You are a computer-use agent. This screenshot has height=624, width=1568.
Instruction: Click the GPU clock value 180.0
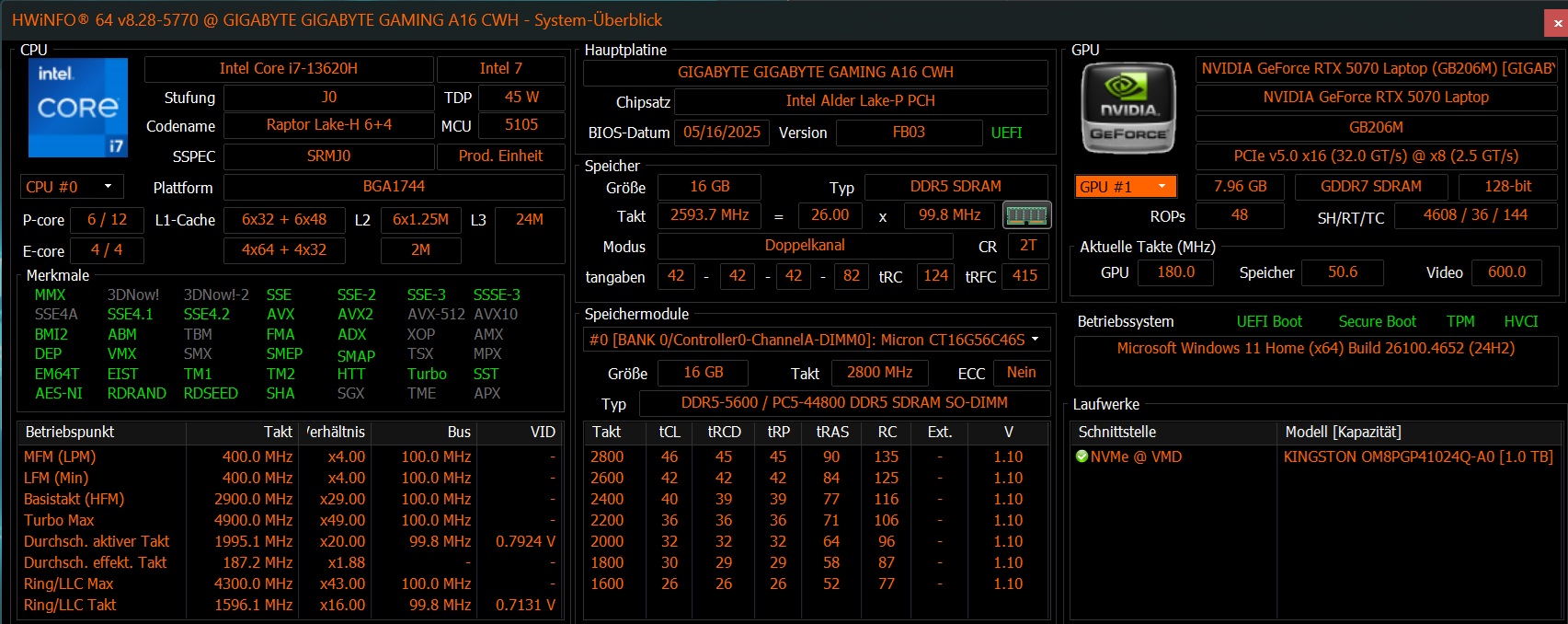1176,272
